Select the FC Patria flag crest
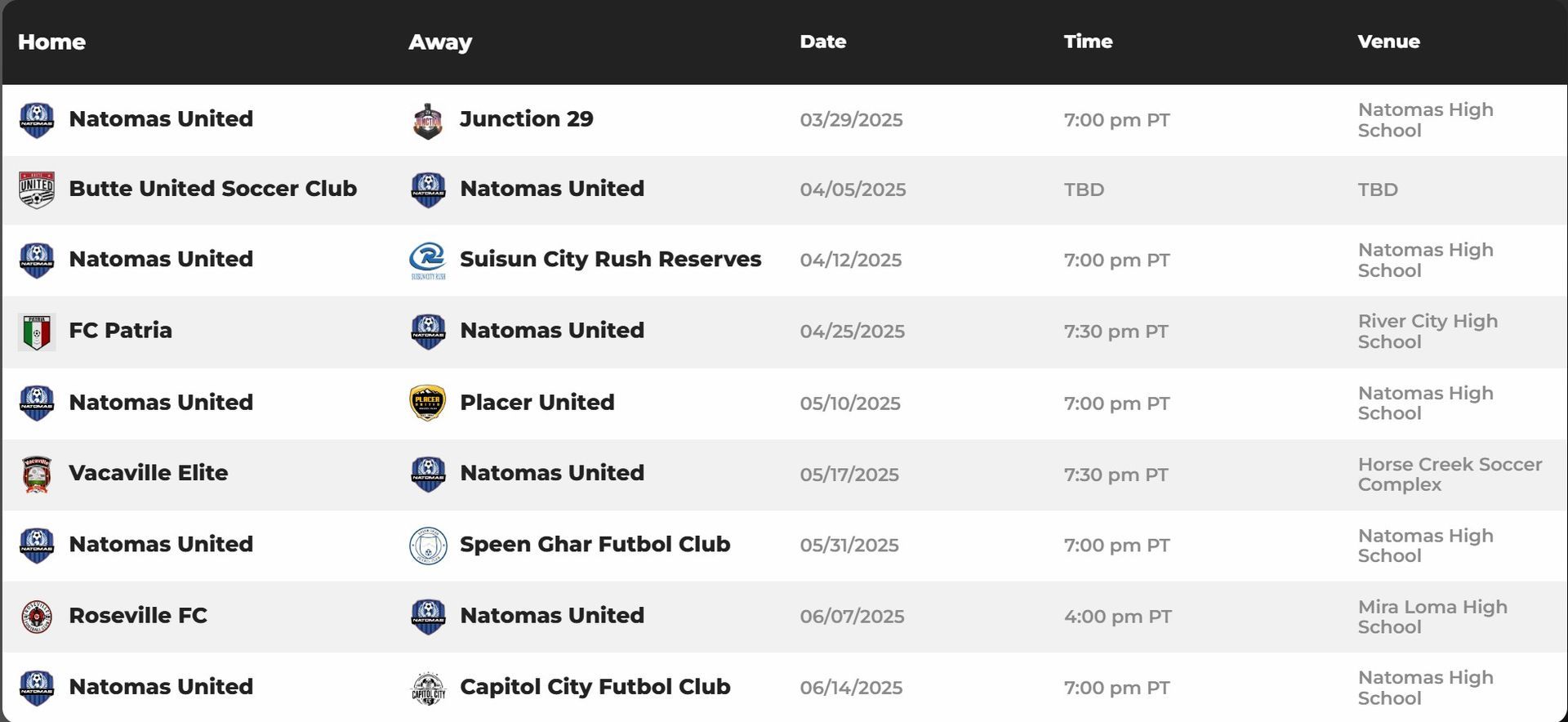Image resolution: width=1568 pixels, height=722 pixels. 37,332
